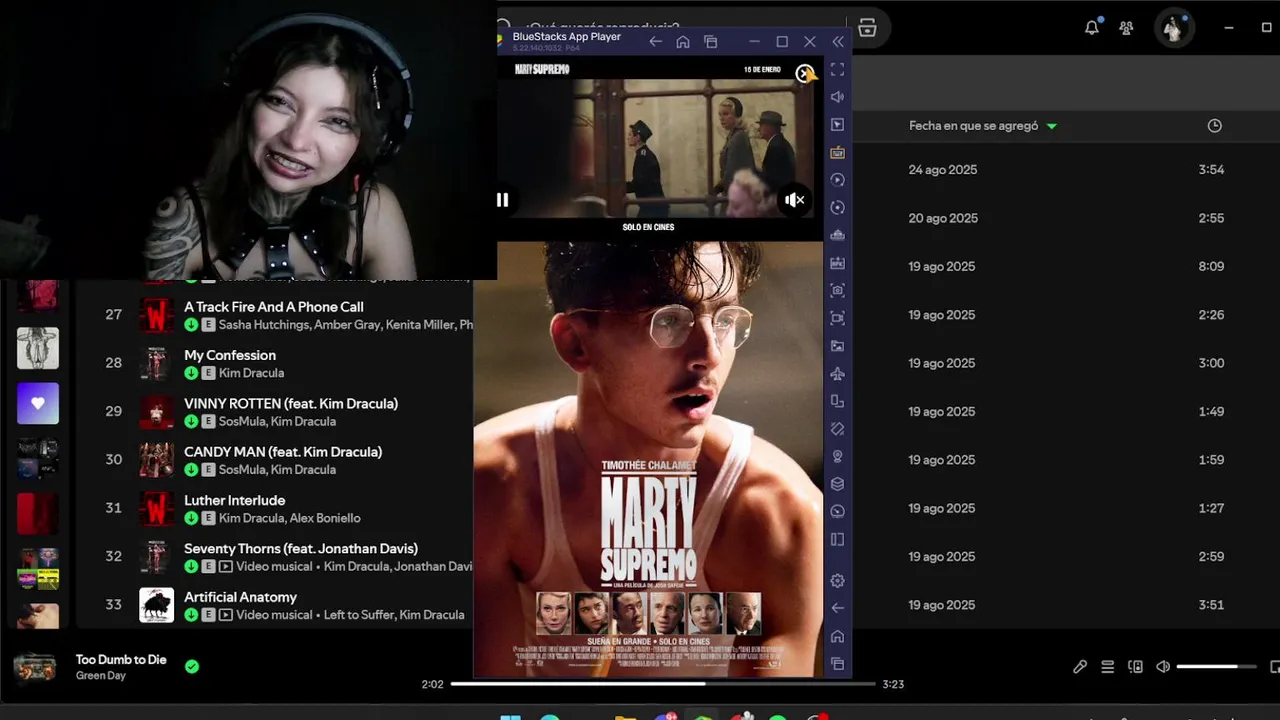Click the BlueStacks fullscreen icon in sidebar
The height and width of the screenshot is (720, 1280).
(838, 69)
